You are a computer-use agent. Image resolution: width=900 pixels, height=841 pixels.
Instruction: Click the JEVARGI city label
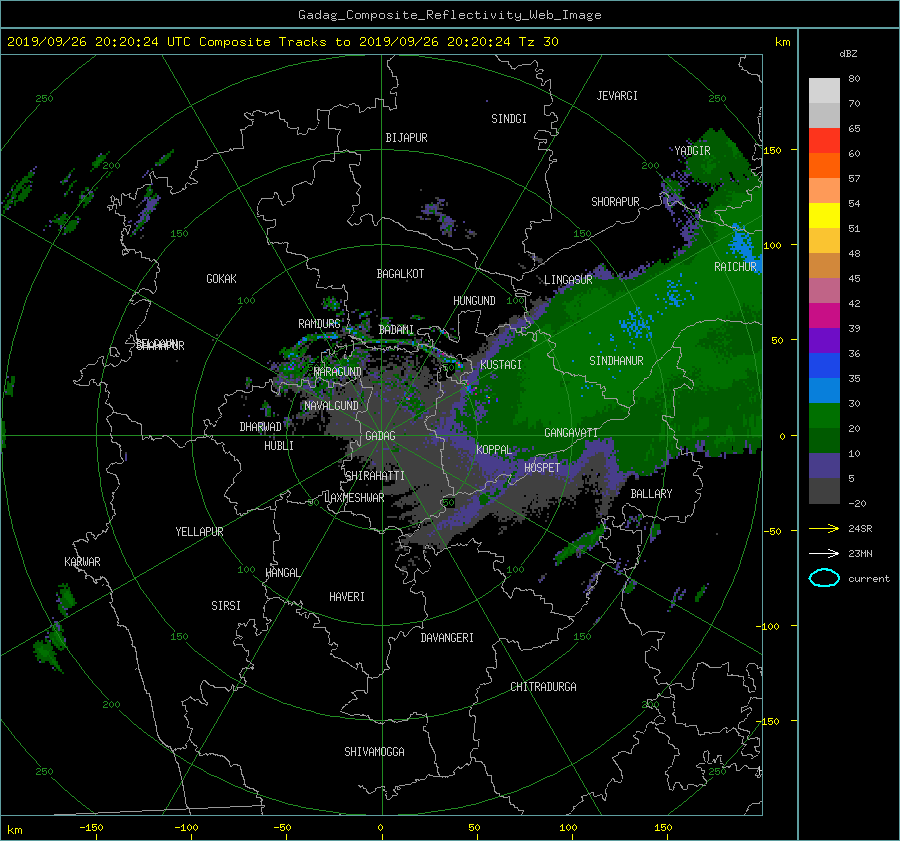tap(617, 96)
